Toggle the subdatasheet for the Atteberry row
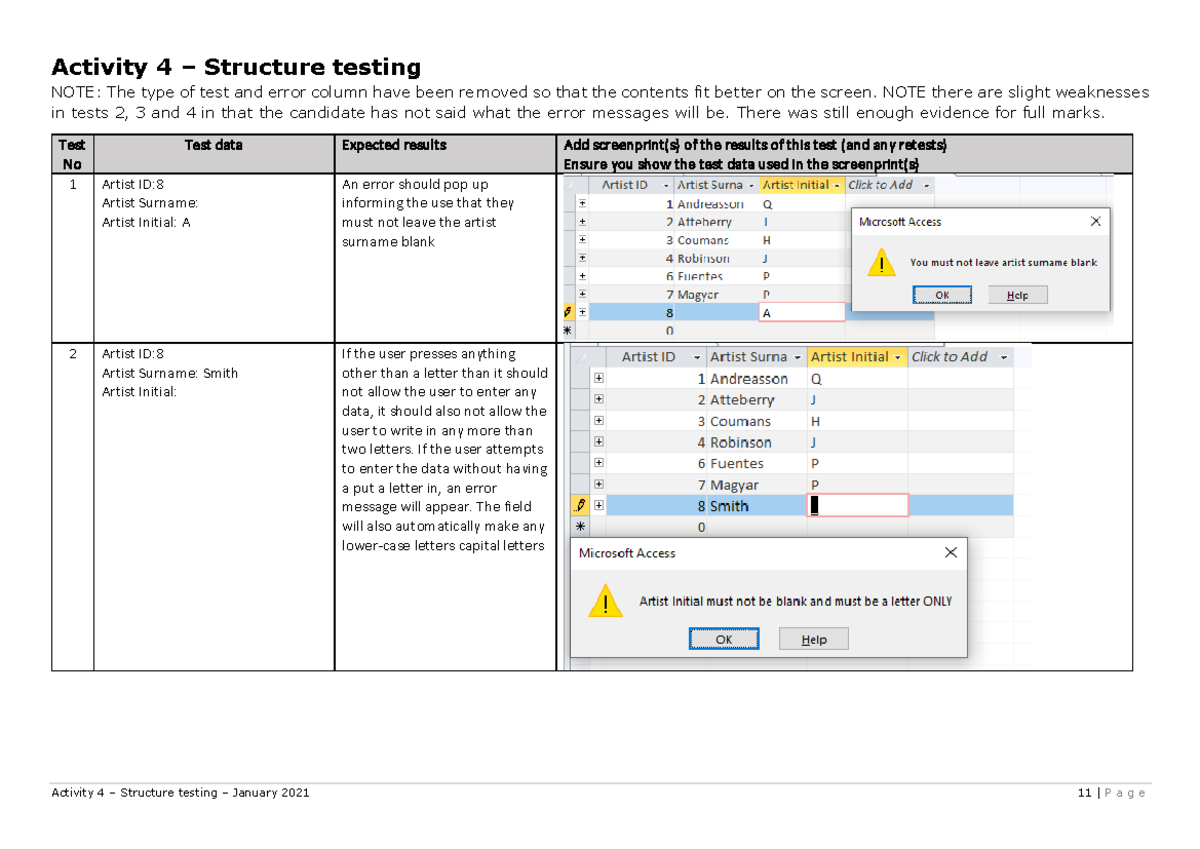1200x849 pixels. (598, 399)
